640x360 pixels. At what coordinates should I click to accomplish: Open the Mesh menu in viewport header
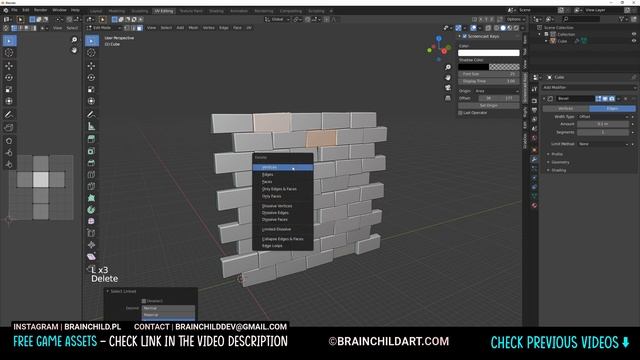[x=193, y=28]
